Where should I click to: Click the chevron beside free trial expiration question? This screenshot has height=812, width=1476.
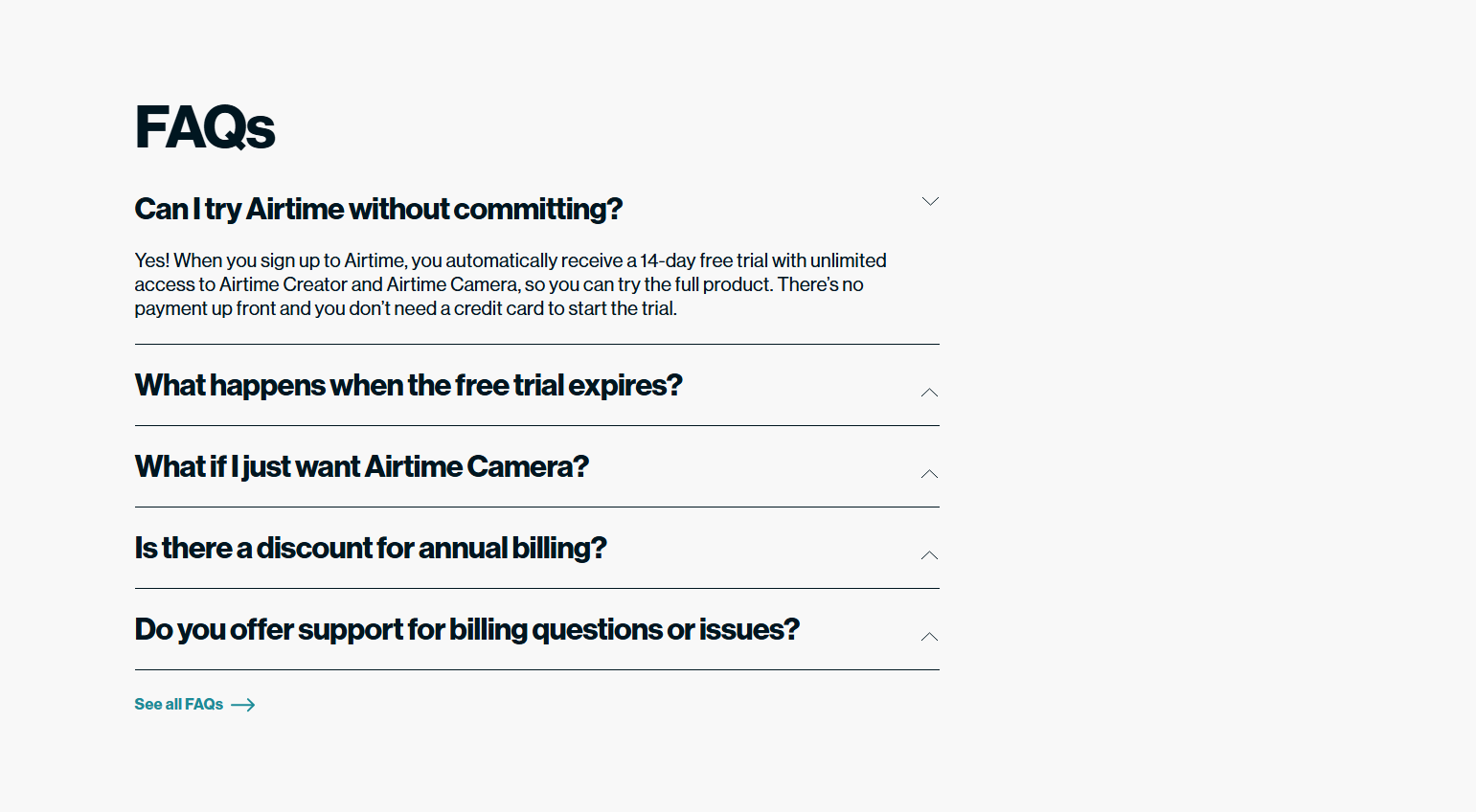click(x=928, y=393)
